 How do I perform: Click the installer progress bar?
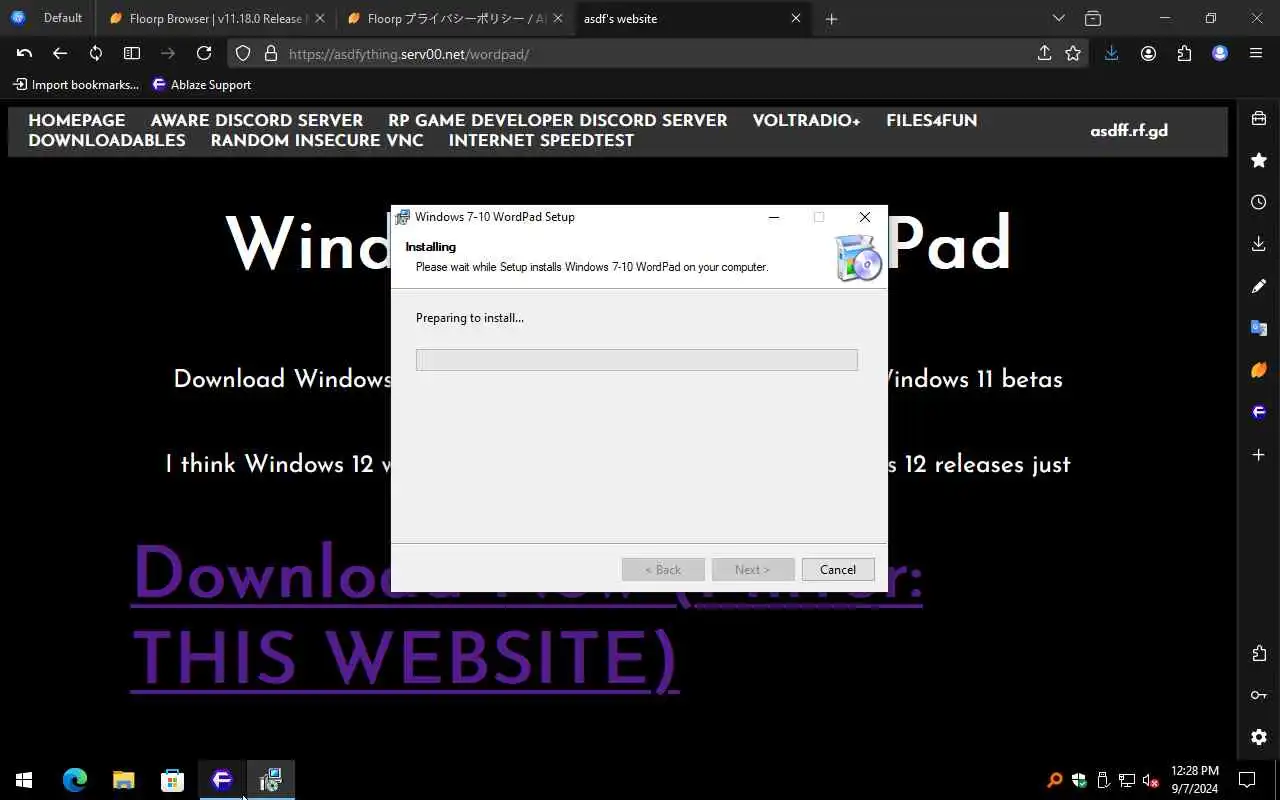coord(637,360)
